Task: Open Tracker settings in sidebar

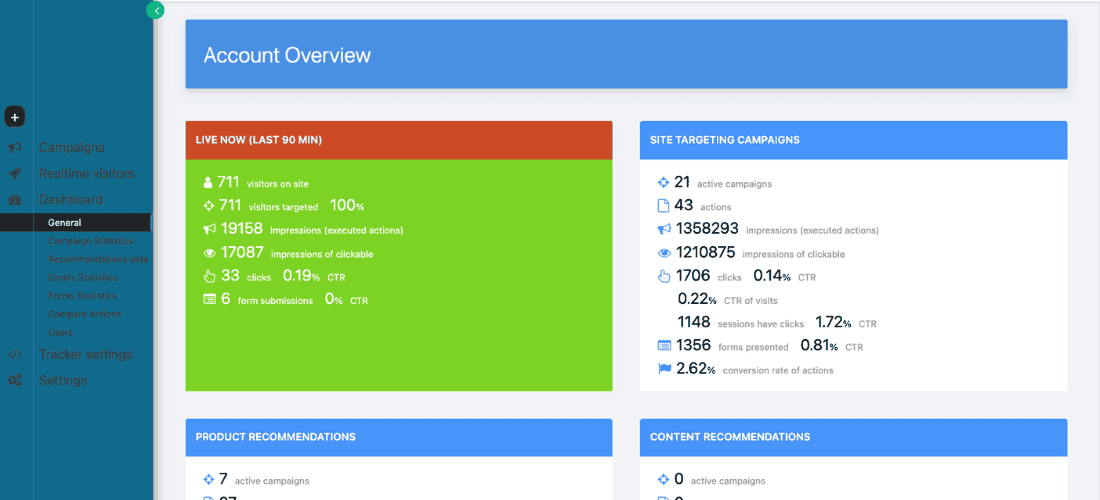Action: pos(86,355)
